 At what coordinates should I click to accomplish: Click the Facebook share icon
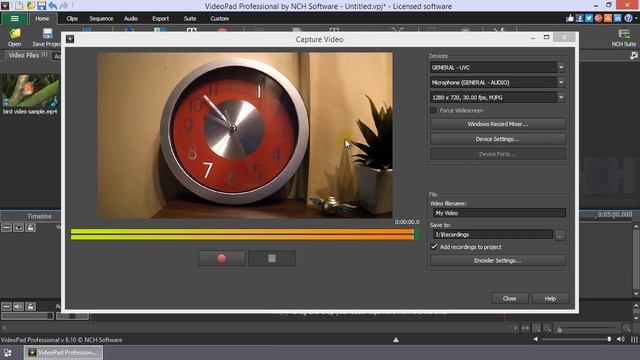tap(580, 18)
